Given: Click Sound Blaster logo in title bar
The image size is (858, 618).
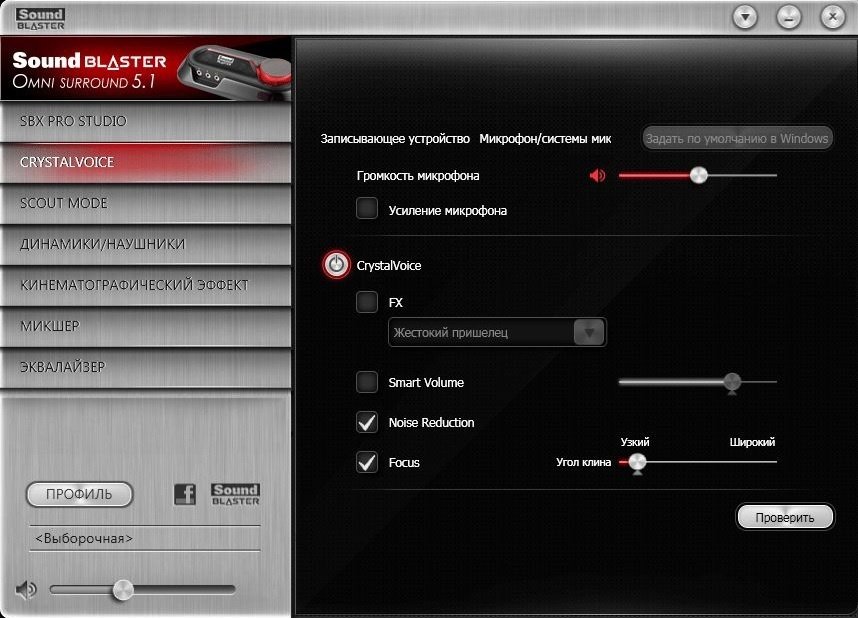Looking at the screenshot, I should point(40,19).
